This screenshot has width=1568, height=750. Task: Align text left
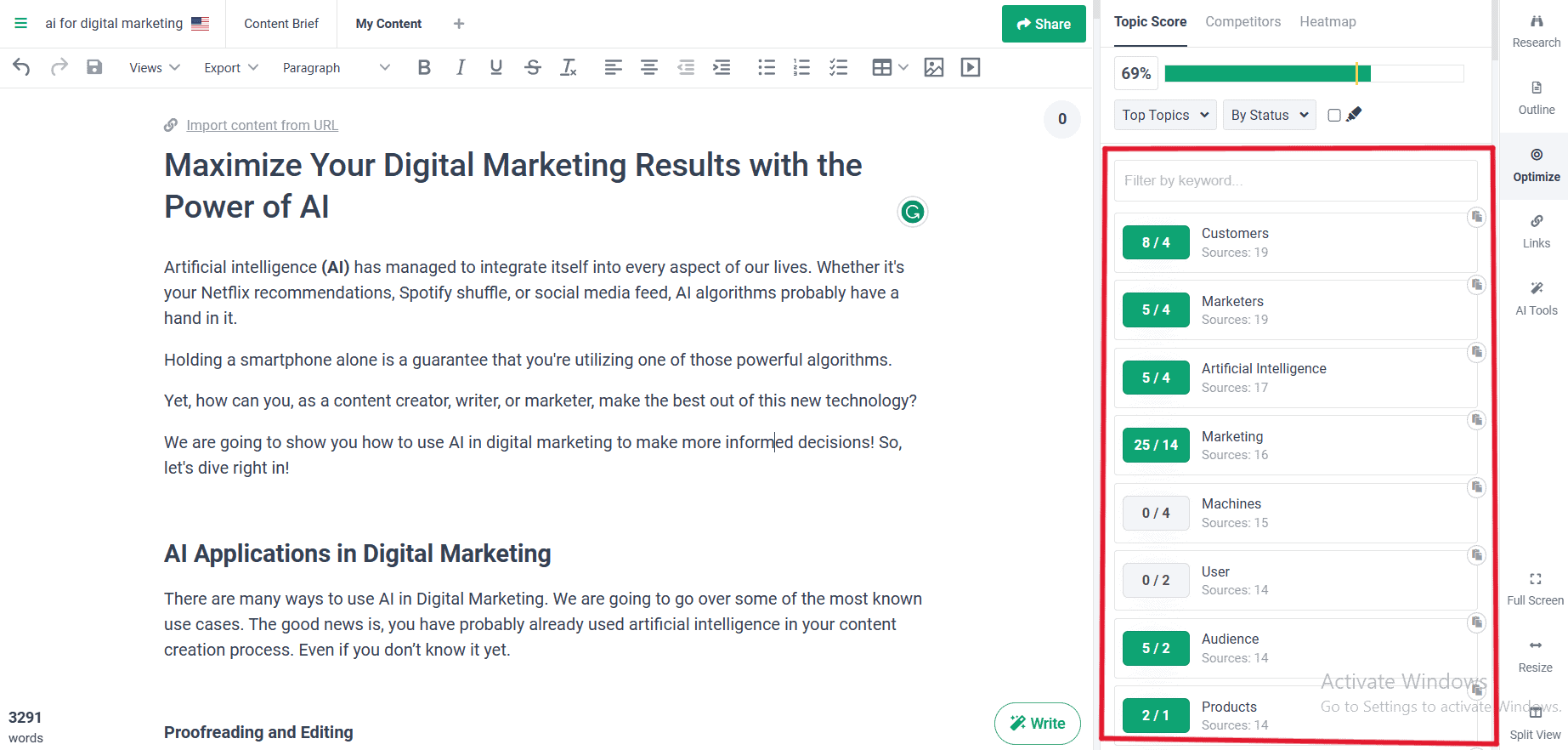[613, 67]
